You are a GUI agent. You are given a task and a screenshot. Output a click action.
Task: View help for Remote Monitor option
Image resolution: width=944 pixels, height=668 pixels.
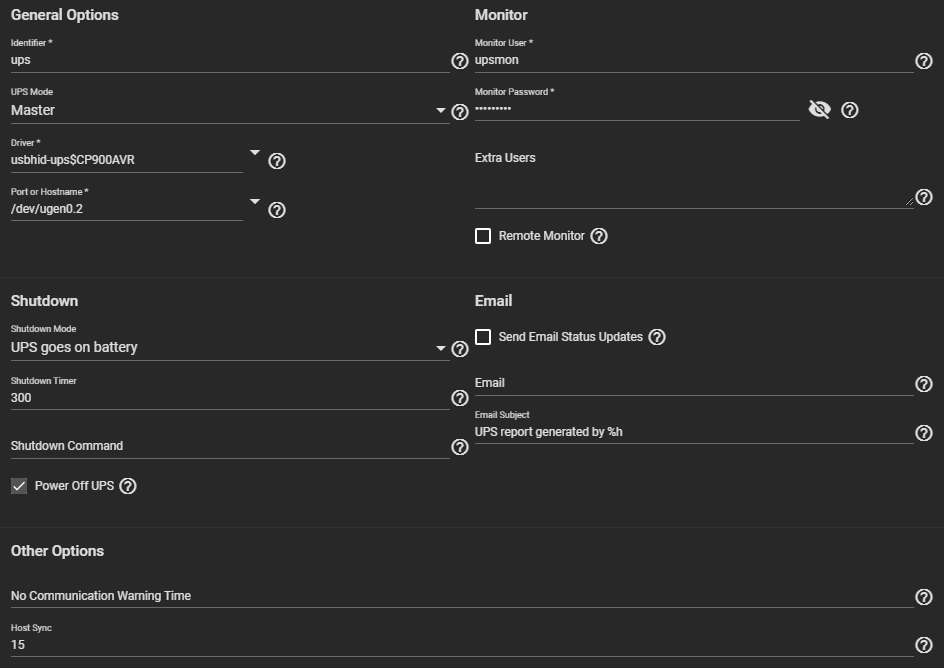599,236
